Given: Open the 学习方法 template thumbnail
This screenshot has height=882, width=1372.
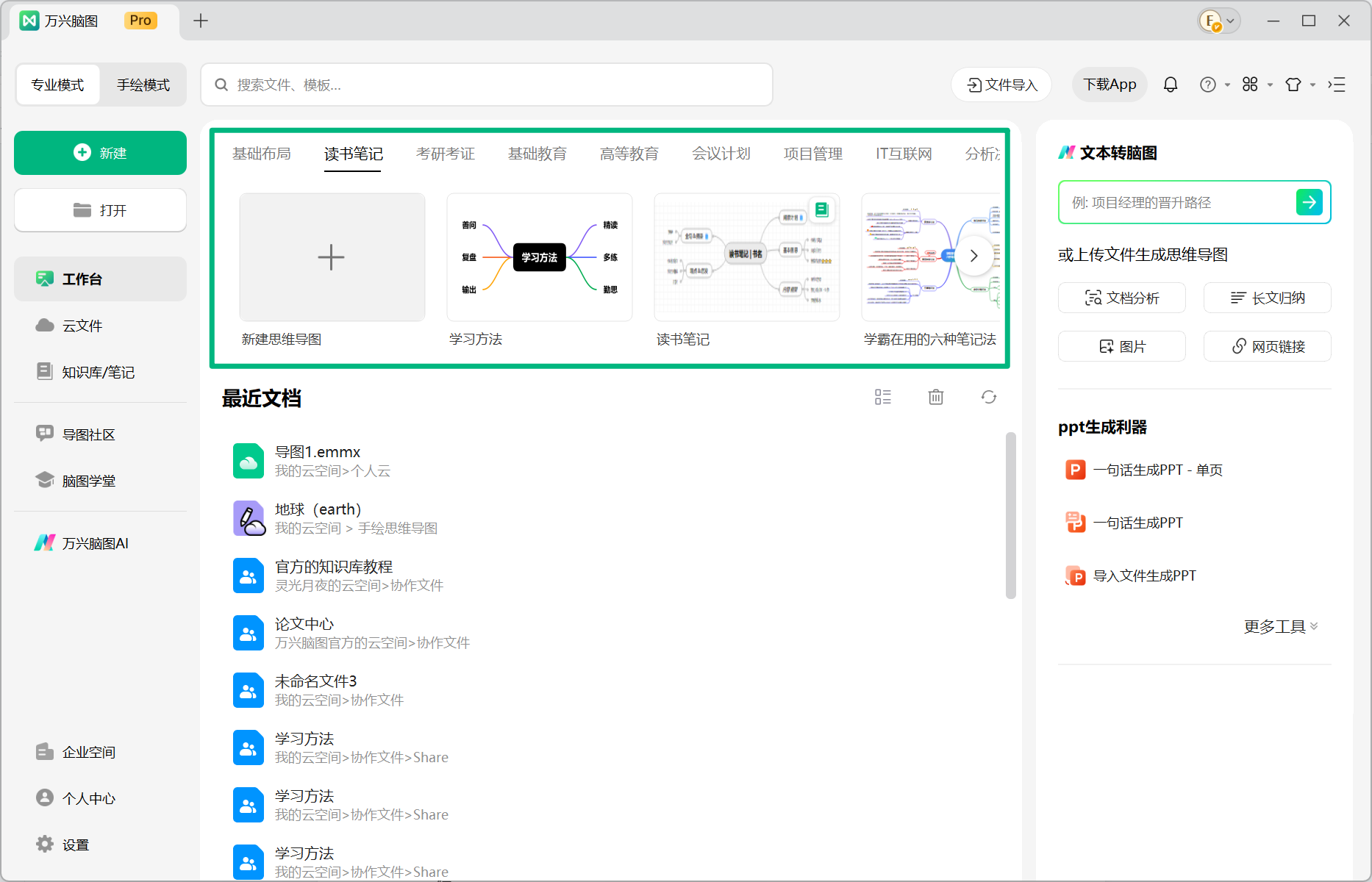Looking at the screenshot, I should click(x=540, y=257).
